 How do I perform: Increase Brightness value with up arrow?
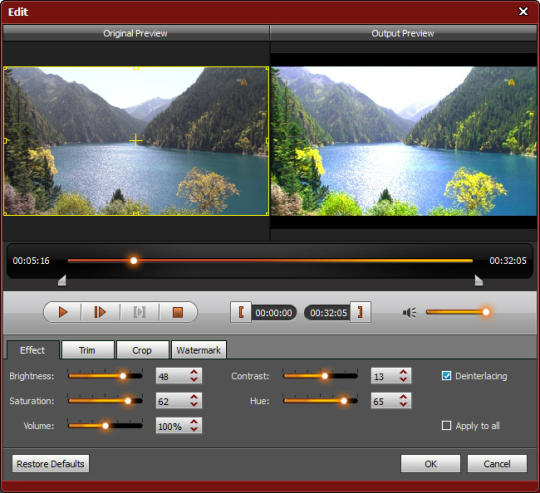pyautogui.click(x=194, y=372)
